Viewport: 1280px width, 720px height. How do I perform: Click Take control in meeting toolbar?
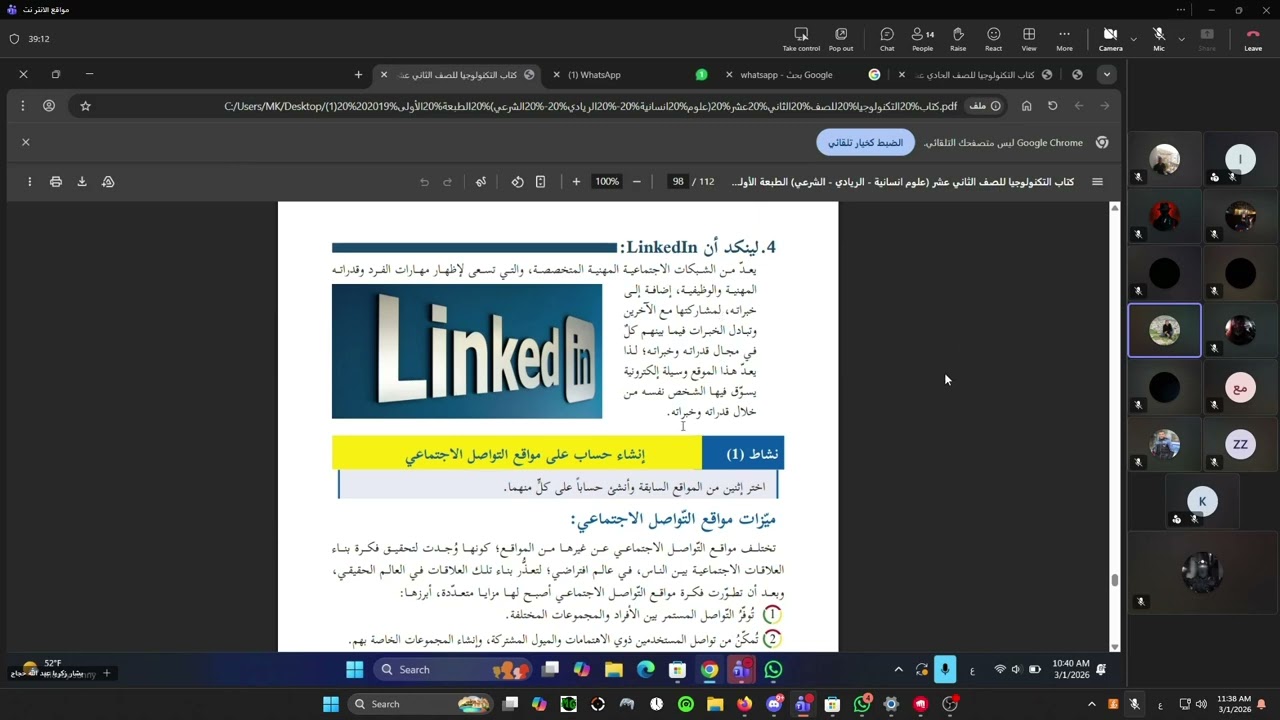[801, 39]
